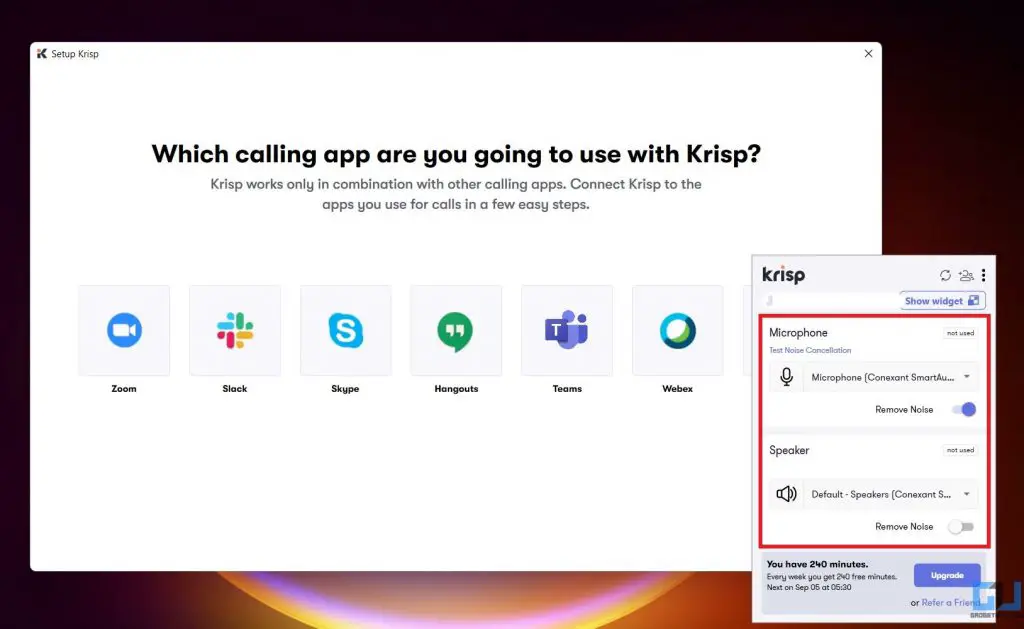Click the invite user icon in Krisp
1024x629 pixels.
coord(966,275)
